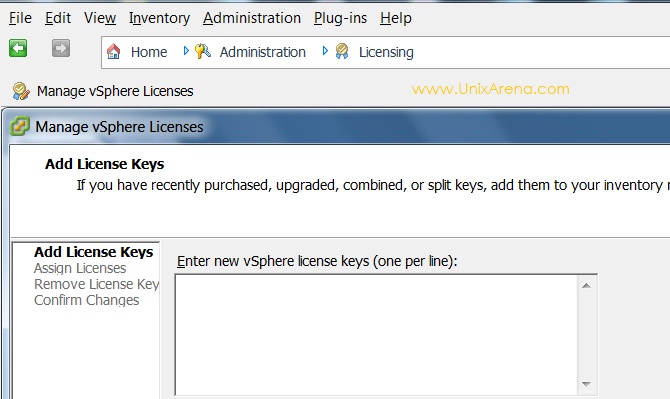Click the text area scroll down arrow
Screen dimensions: 670x399
(586, 384)
